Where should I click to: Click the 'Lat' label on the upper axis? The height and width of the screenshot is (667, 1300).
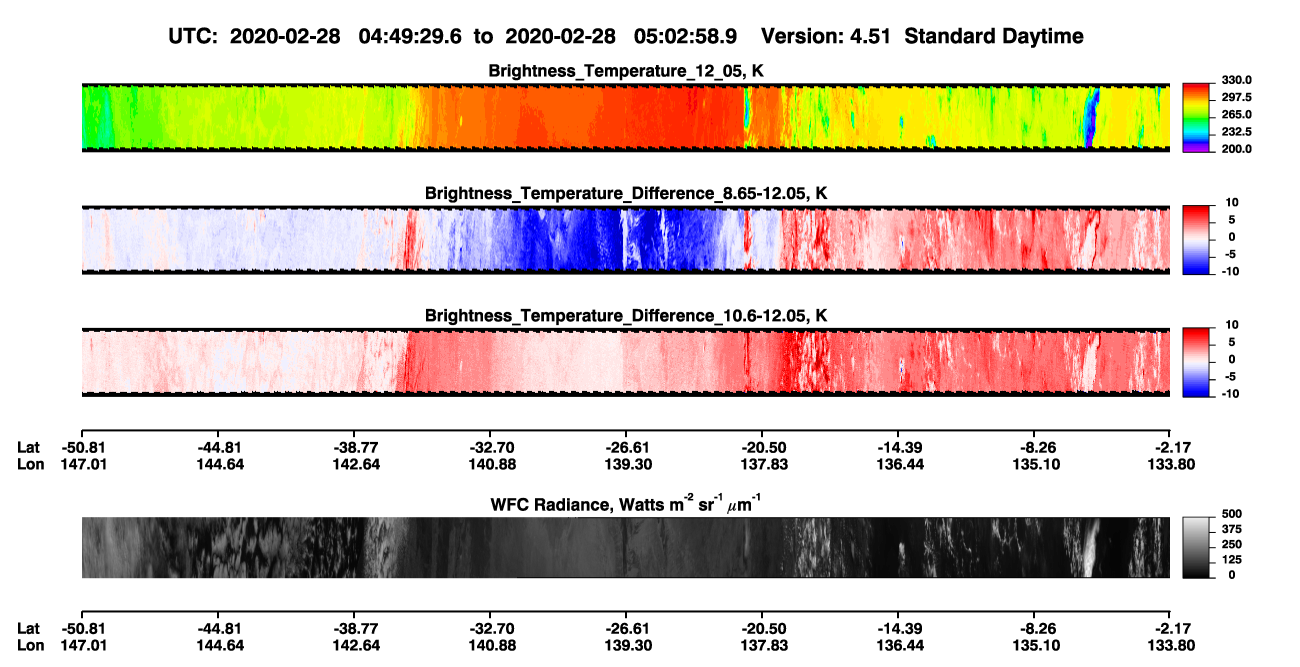coord(28,448)
